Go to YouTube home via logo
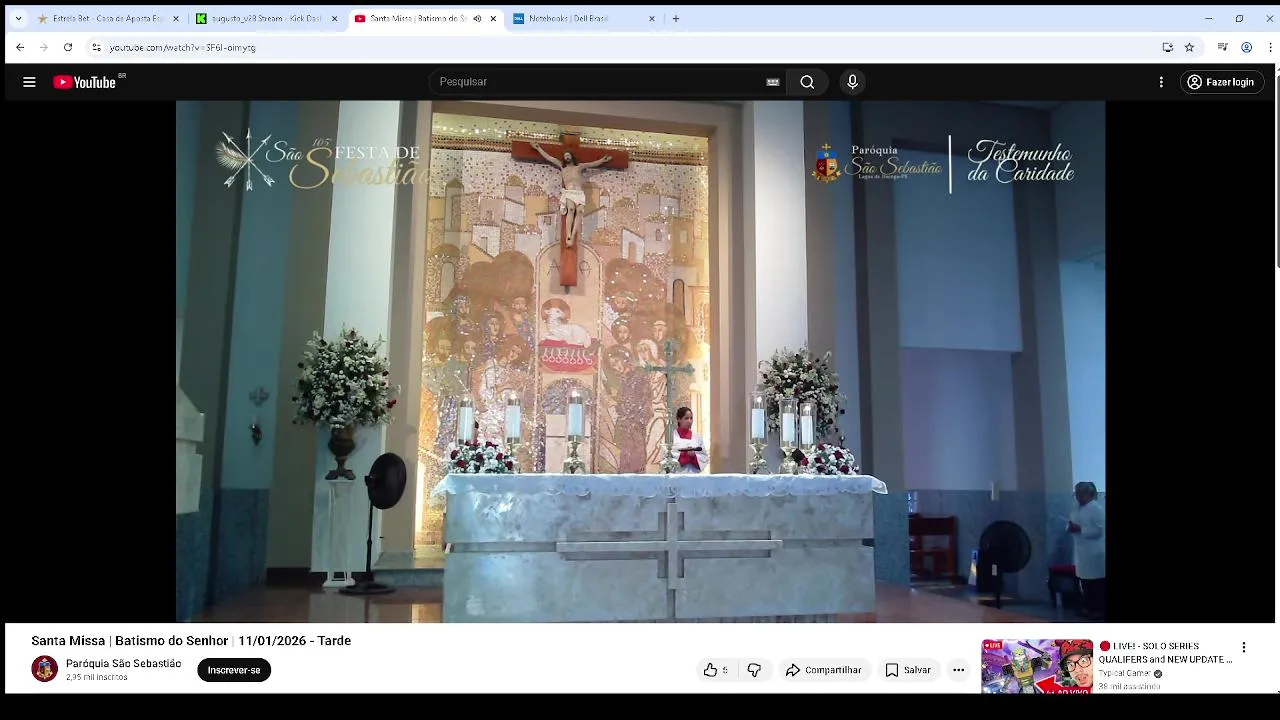 pyautogui.click(x=85, y=82)
